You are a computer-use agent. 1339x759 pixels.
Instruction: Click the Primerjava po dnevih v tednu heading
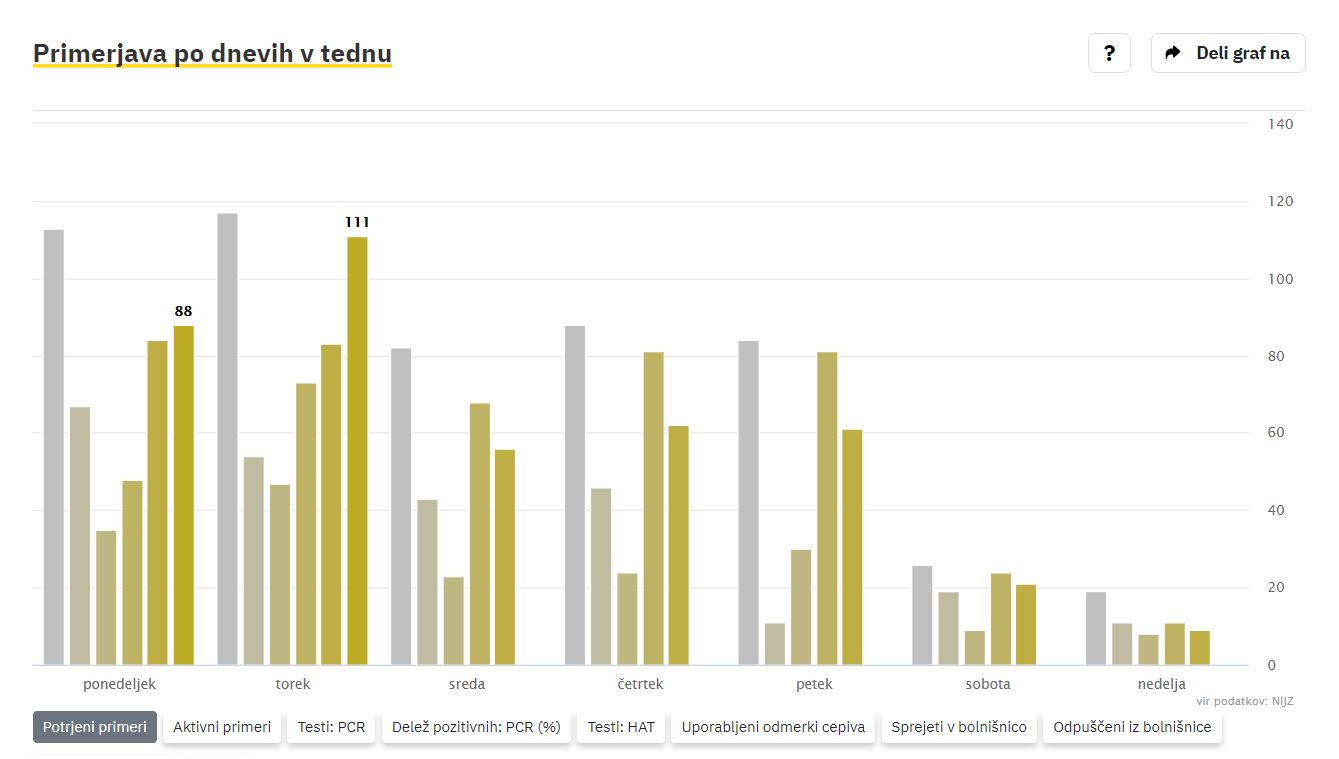tap(212, 53)
